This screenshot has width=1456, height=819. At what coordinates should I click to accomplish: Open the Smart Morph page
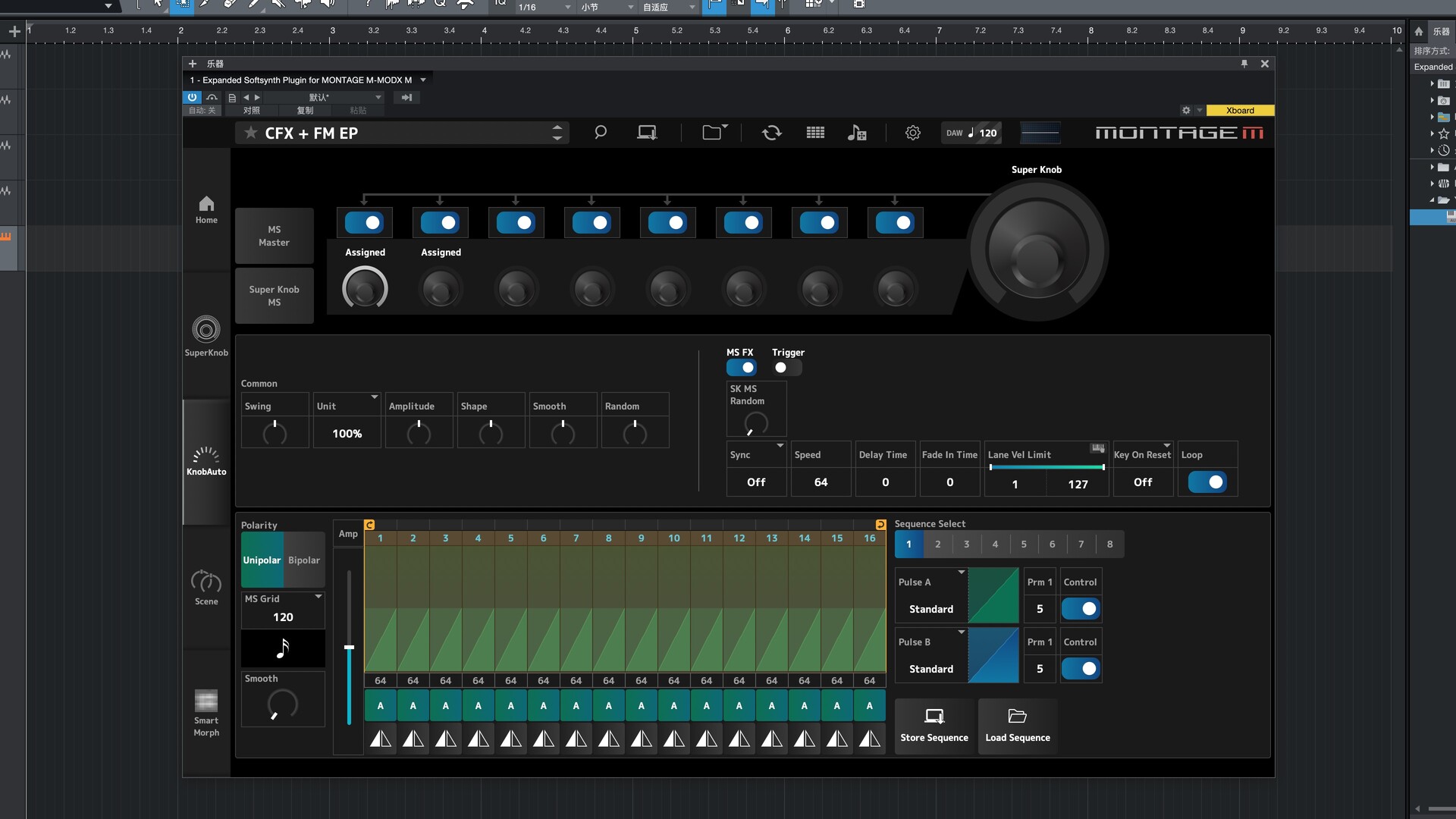click(x=206, y=713)
